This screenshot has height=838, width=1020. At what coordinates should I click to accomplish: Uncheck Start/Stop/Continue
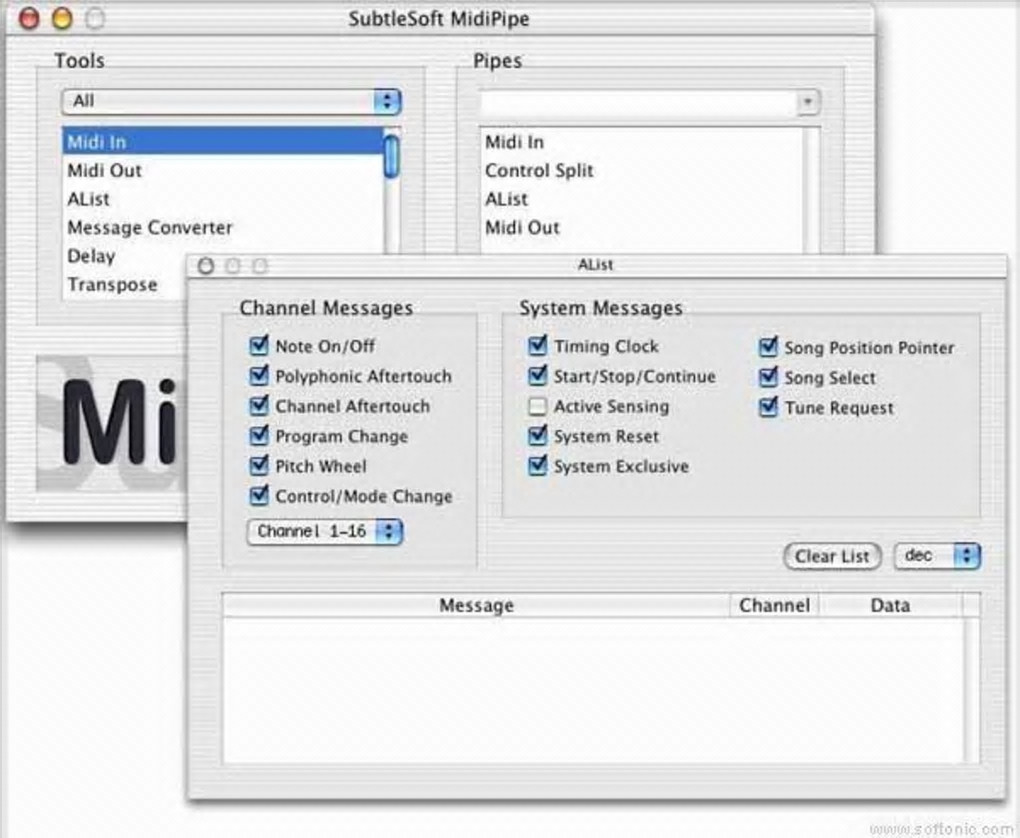point(537,375)
